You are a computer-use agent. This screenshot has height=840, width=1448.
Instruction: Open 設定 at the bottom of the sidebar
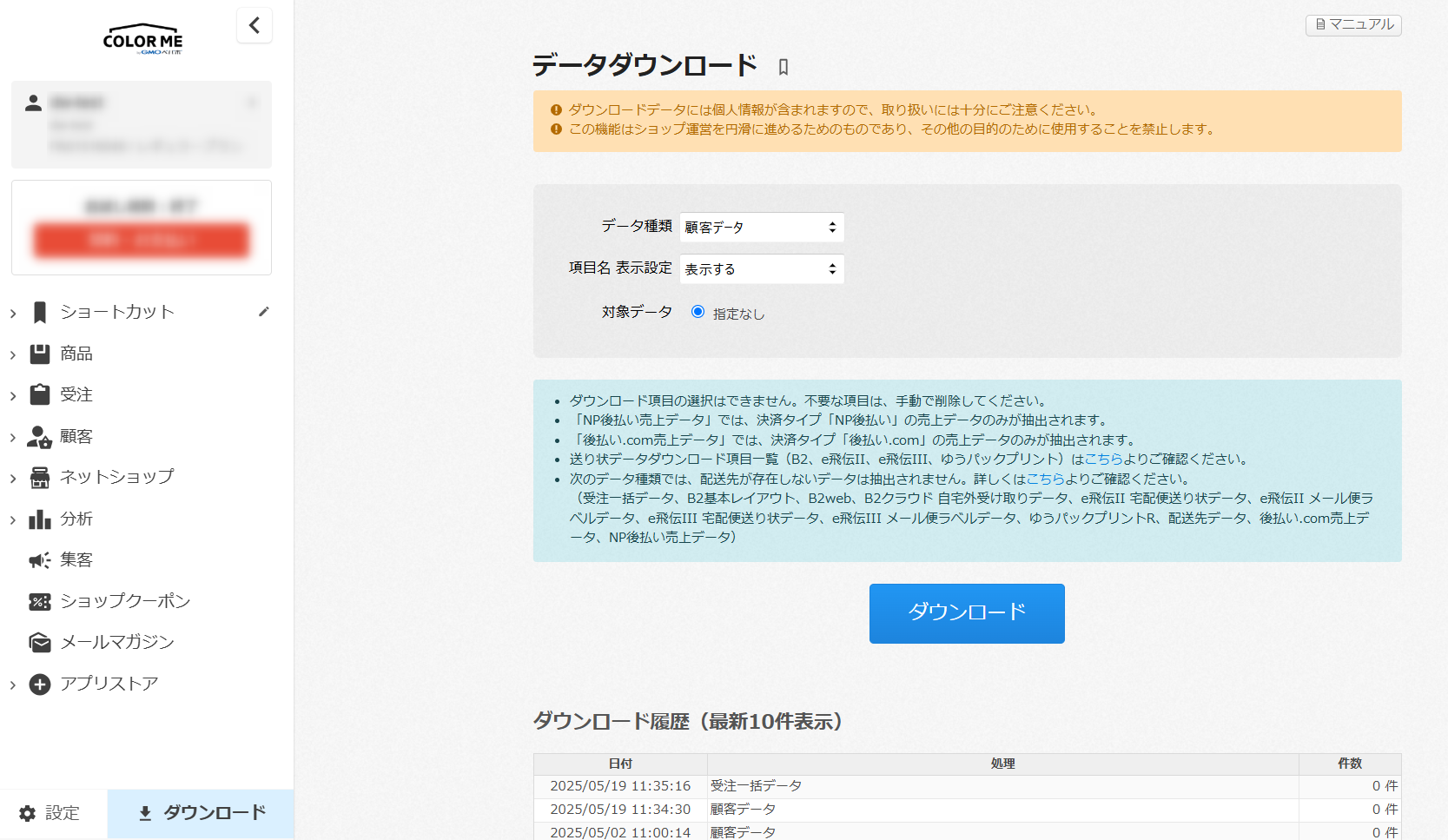[50, 813]
